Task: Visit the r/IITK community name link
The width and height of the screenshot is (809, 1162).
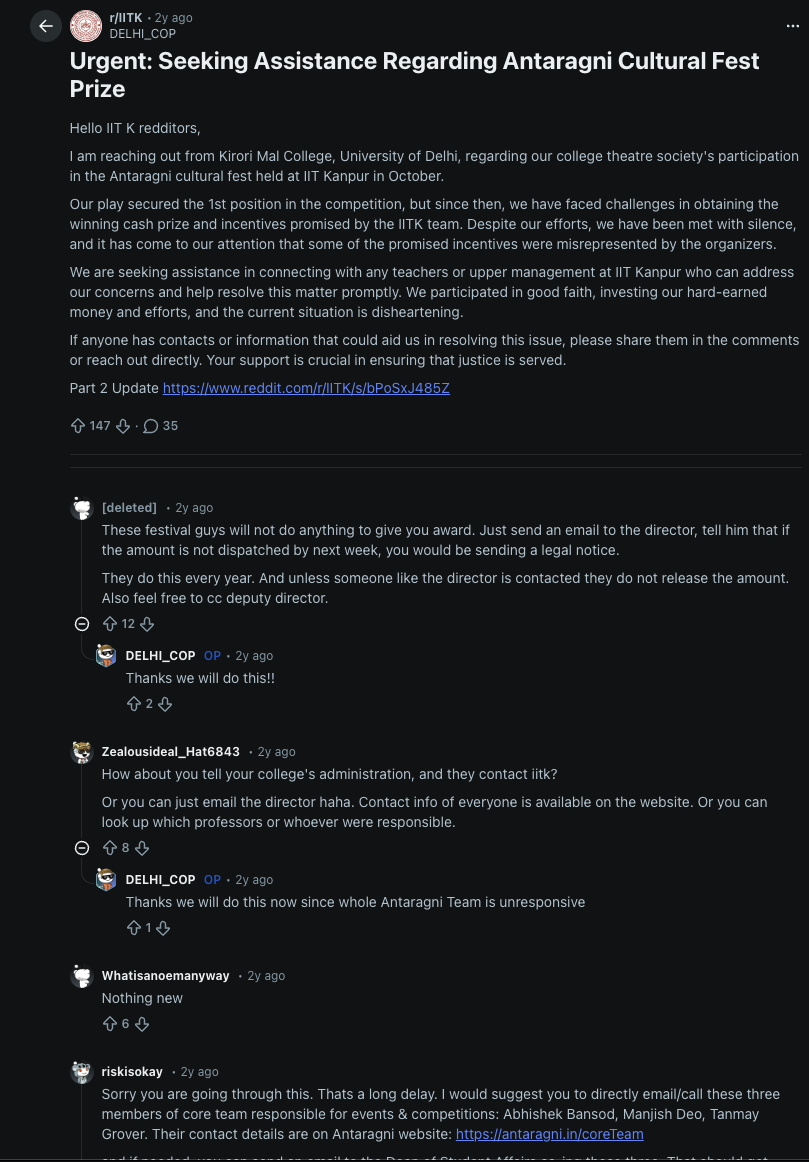Action: pyautogui.click(x=126, y=18)
